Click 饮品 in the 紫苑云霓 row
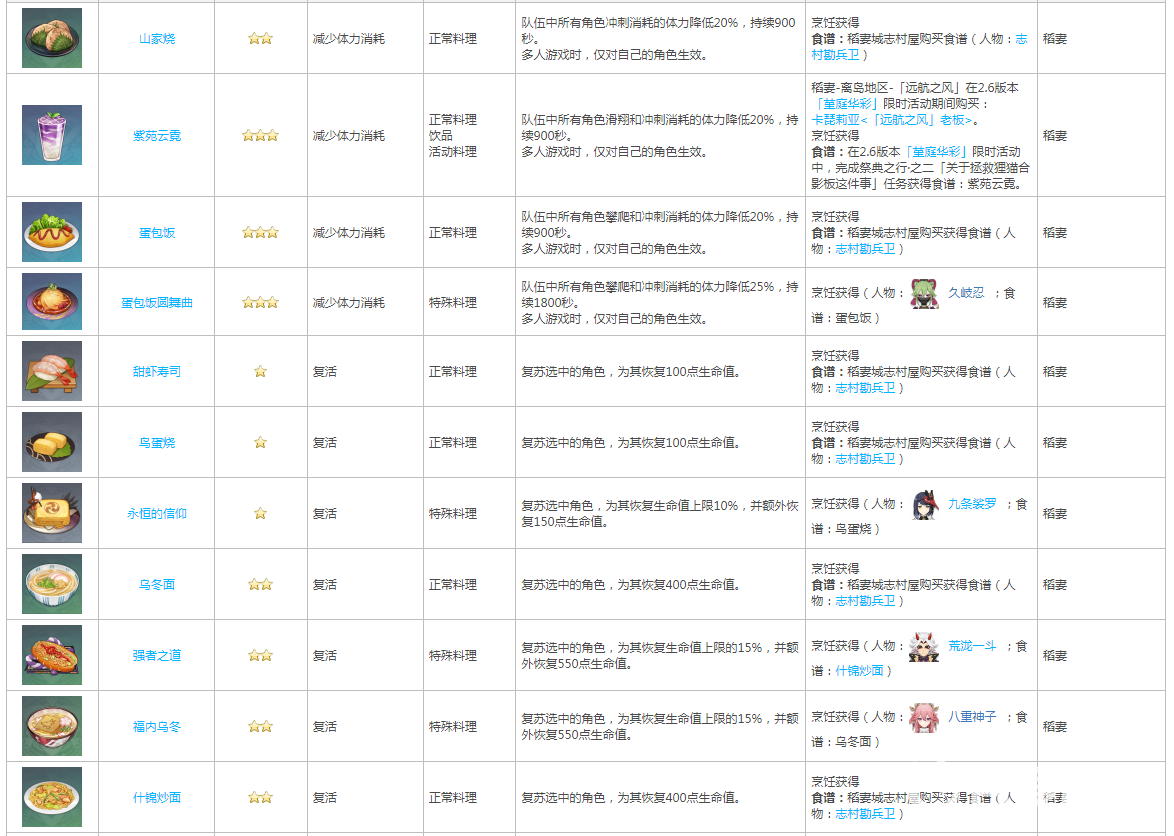1174x836 pixels. (441, 136)
